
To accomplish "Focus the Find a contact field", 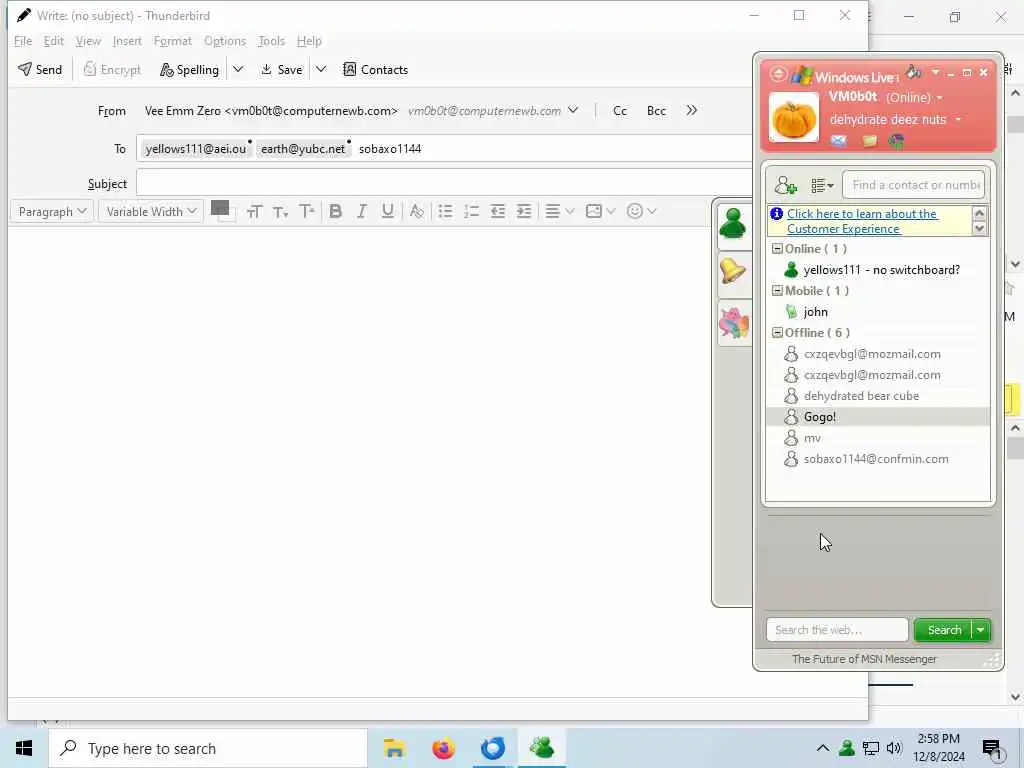I will point(913,185).
